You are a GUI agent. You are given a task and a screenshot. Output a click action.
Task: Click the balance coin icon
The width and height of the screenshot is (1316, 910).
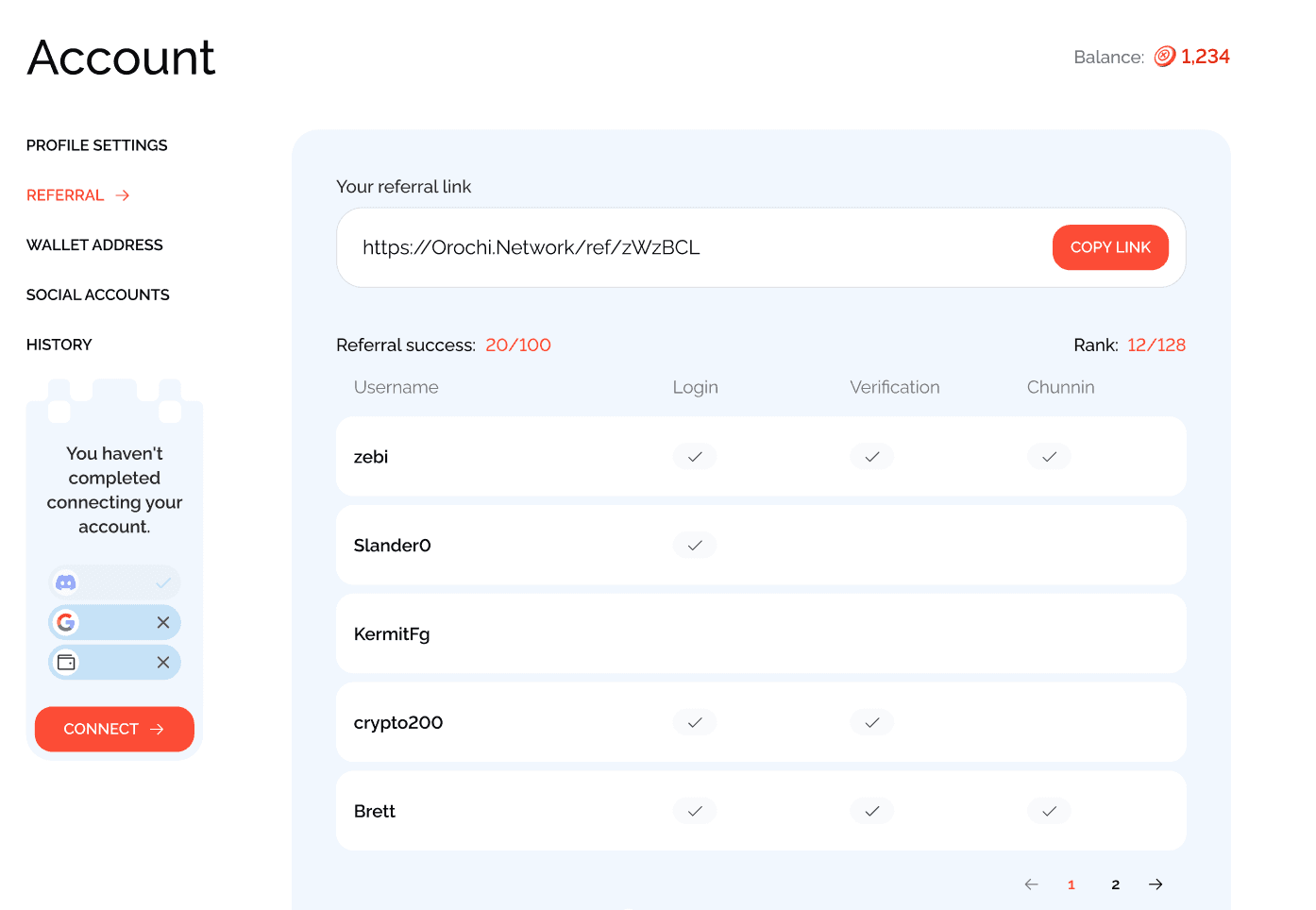[x=1165, y=57]
